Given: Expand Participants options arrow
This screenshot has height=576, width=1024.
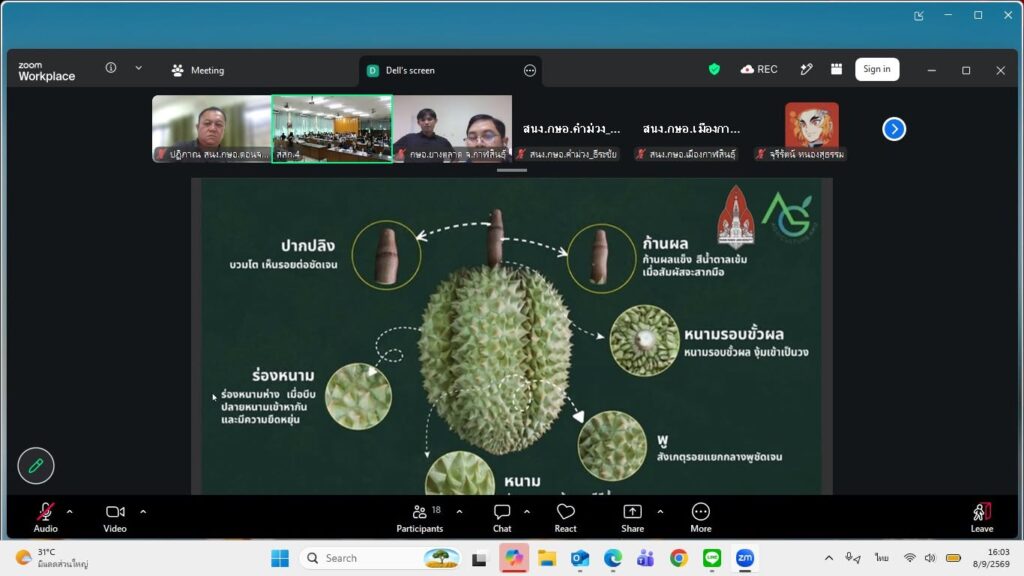Looking at the screenshot, I should (459, 512).
